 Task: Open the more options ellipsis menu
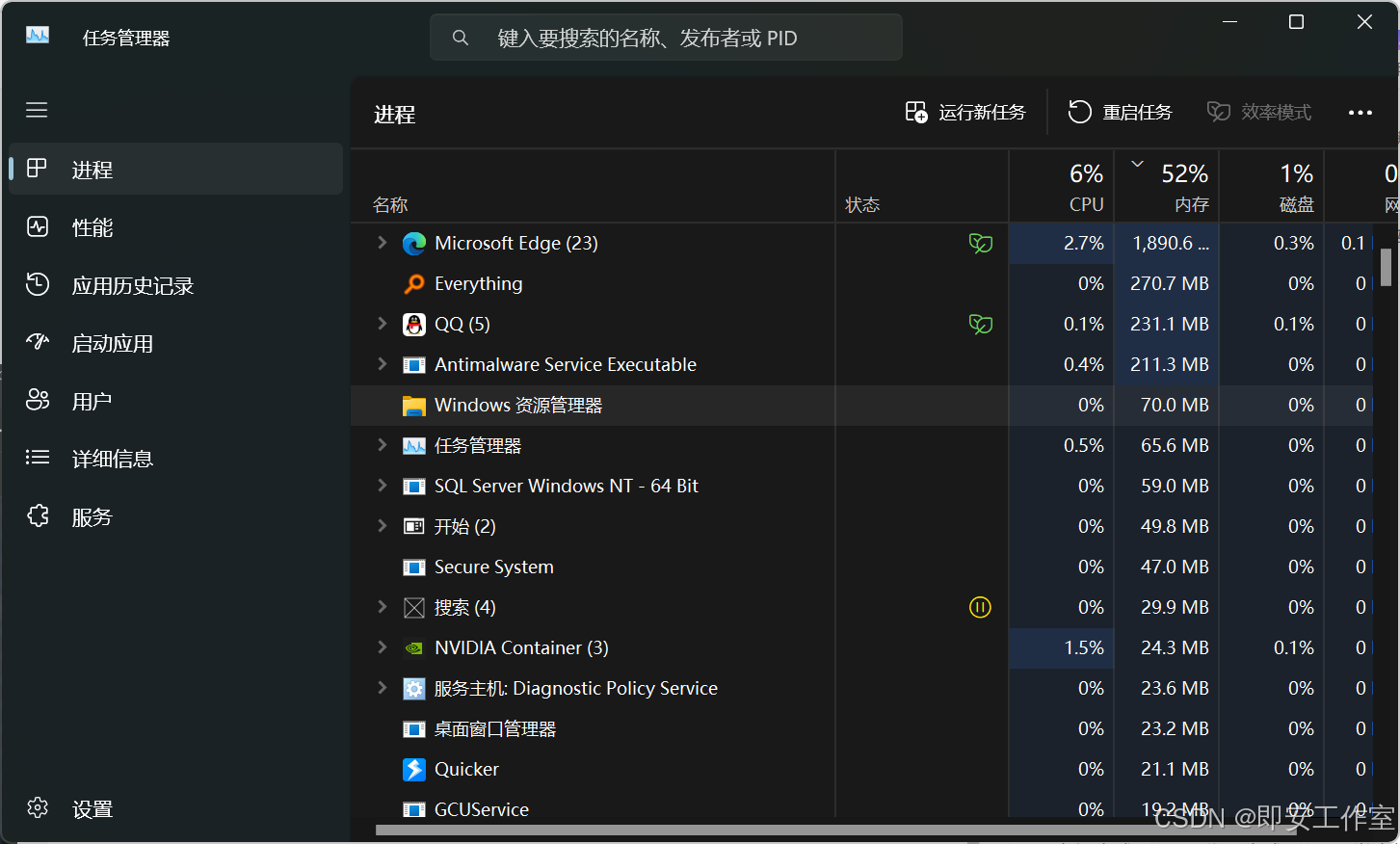(1360, 113)
